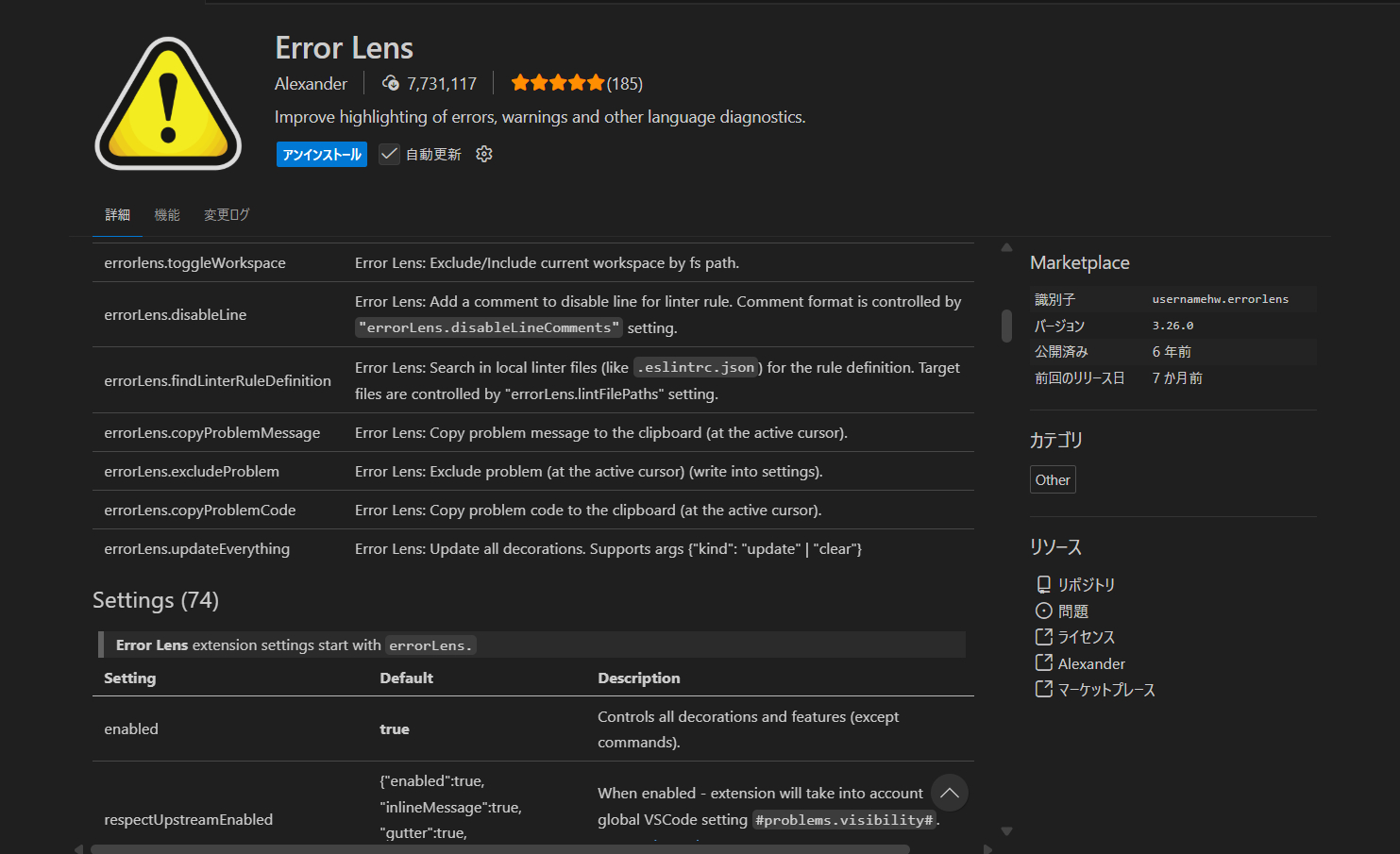1400x854 pixels.
Task: Click the 7,731,117 install count text
Action: tap(442, 84)
